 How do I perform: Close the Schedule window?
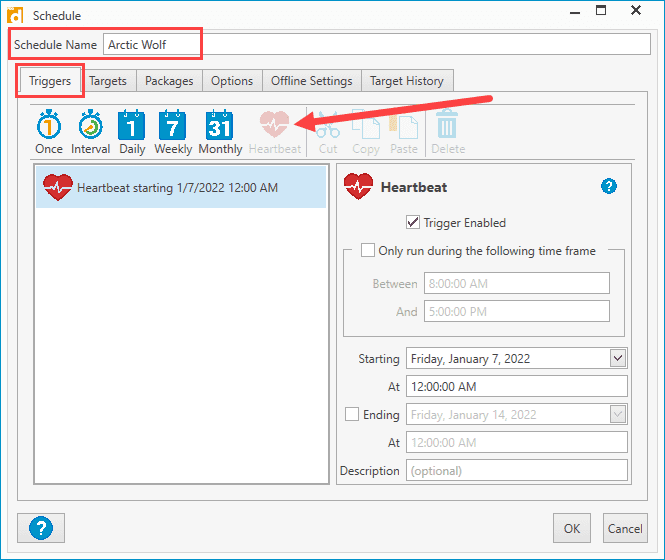(636, 10)
